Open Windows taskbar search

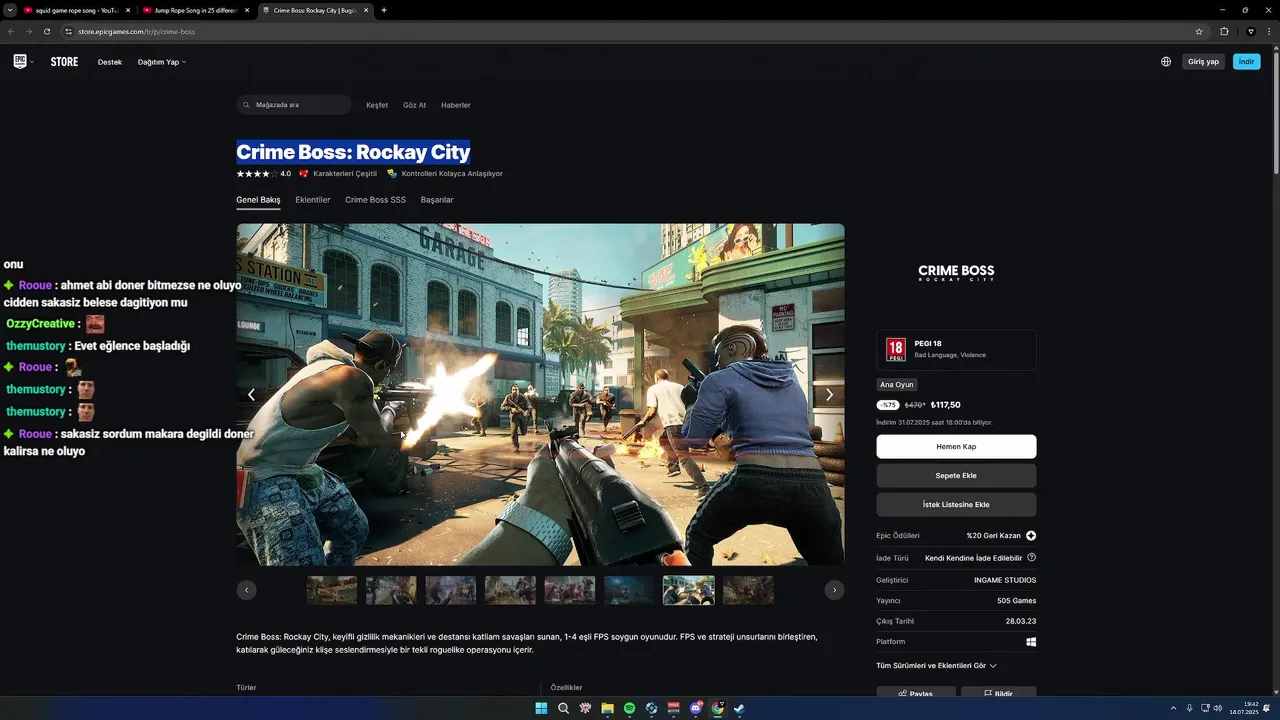click(x=563, y=708)
